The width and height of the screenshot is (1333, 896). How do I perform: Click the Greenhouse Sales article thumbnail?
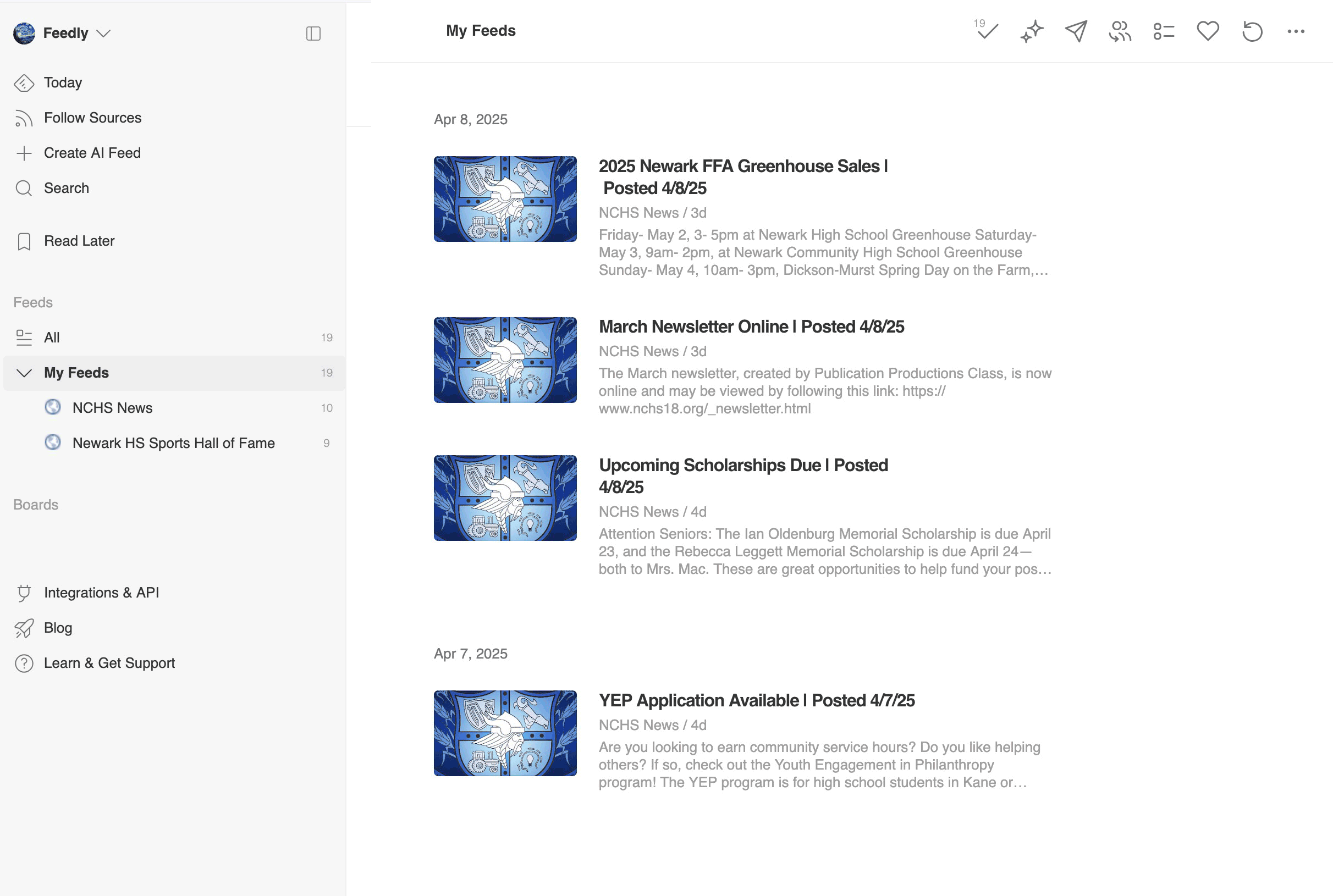coord(505,199)
